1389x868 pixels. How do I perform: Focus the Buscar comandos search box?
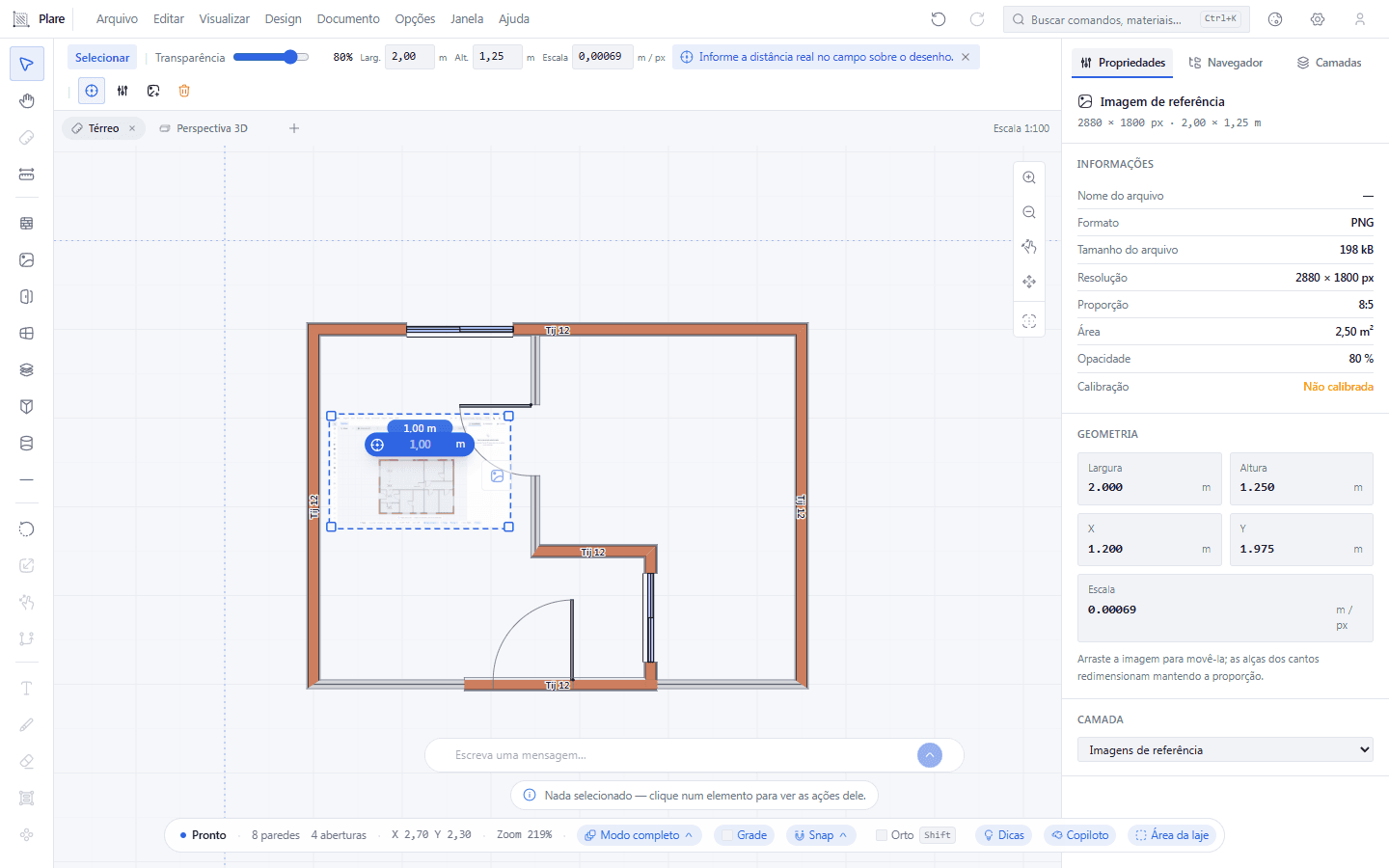pos(1127,19)
